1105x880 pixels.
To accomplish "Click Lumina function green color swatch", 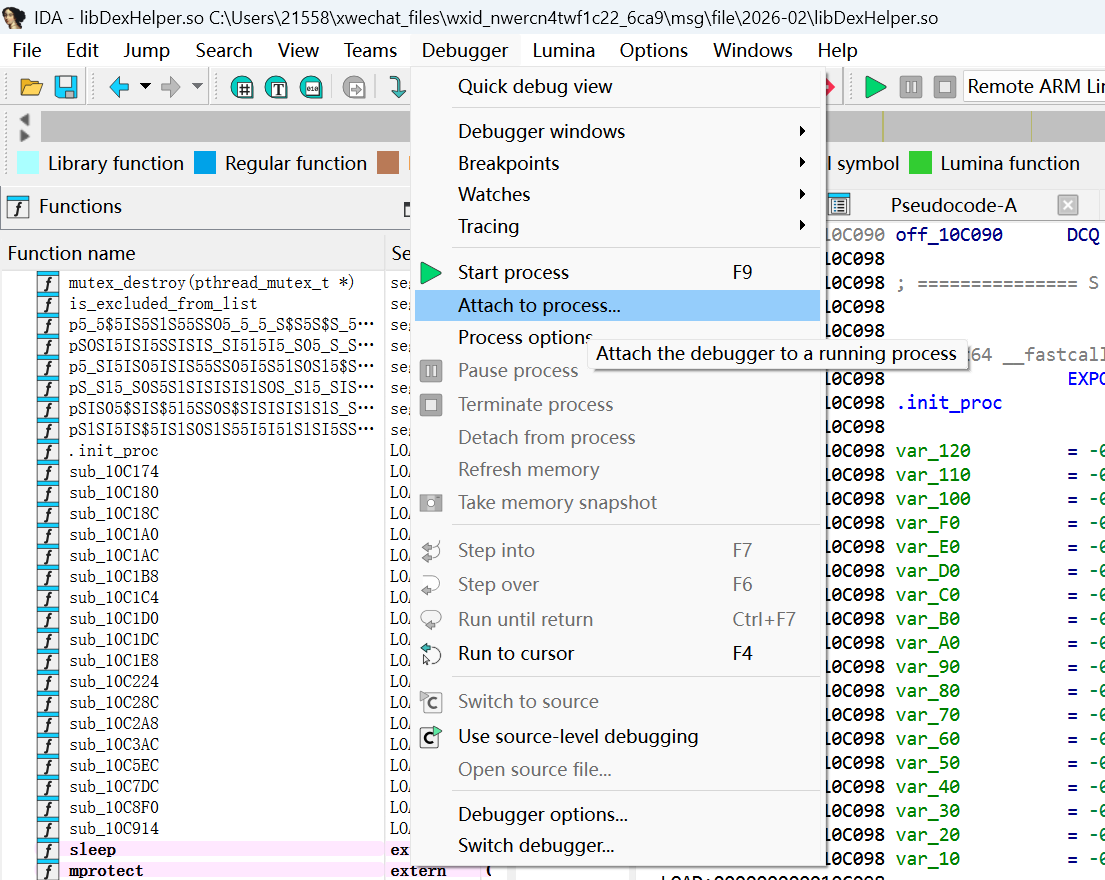I will pyautogui.click(x=920, y=163).
